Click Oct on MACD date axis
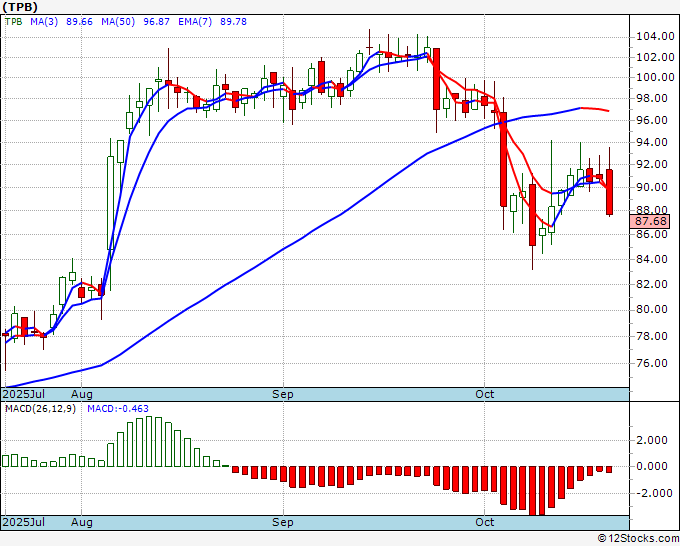Image resolution: width=680 pixels, height=546 pixels. pos(484,522)
